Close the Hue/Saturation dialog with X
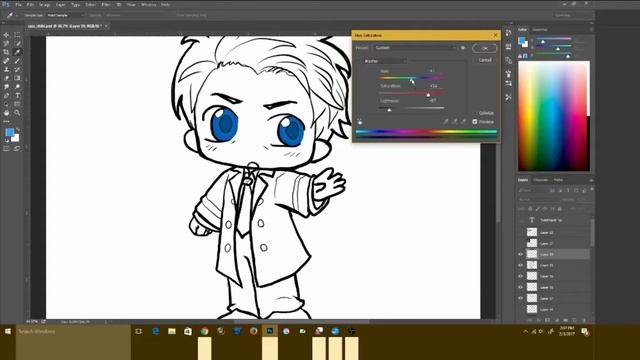Screen dimensions: 640x360 (x=496, y=36)
